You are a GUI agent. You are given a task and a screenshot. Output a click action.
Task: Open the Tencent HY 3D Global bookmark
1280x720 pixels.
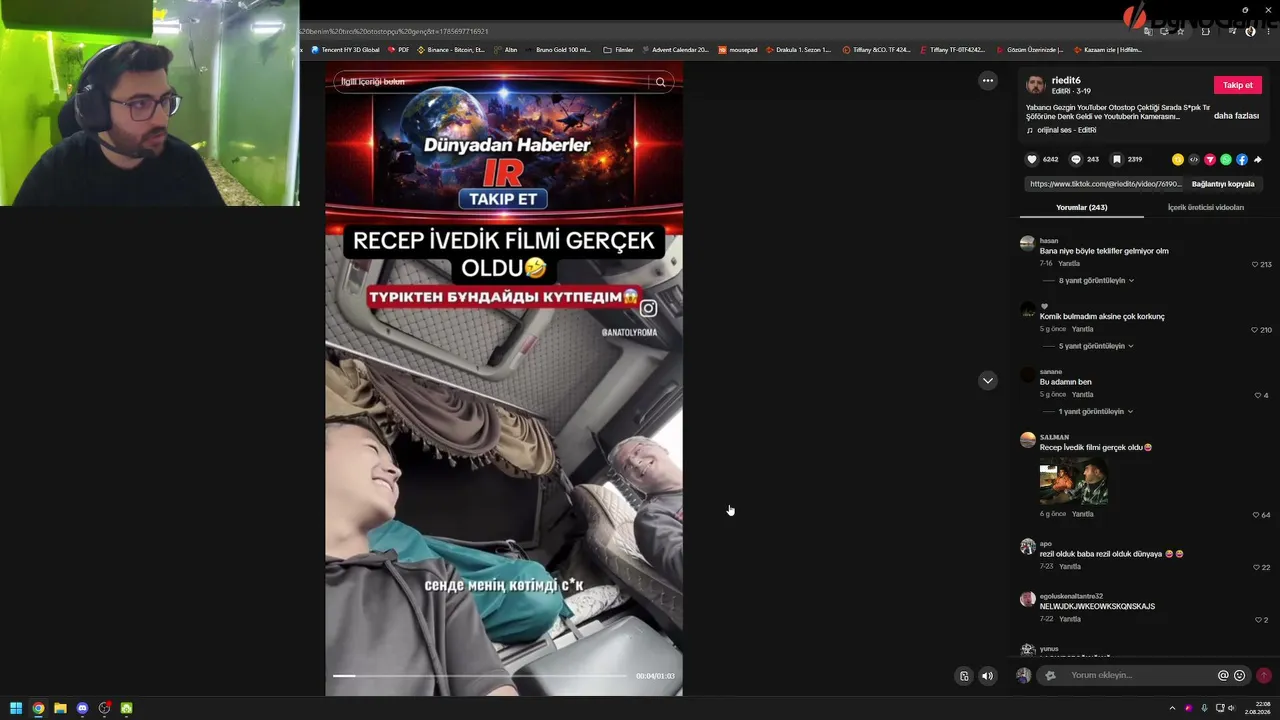(x=345, y=49)
